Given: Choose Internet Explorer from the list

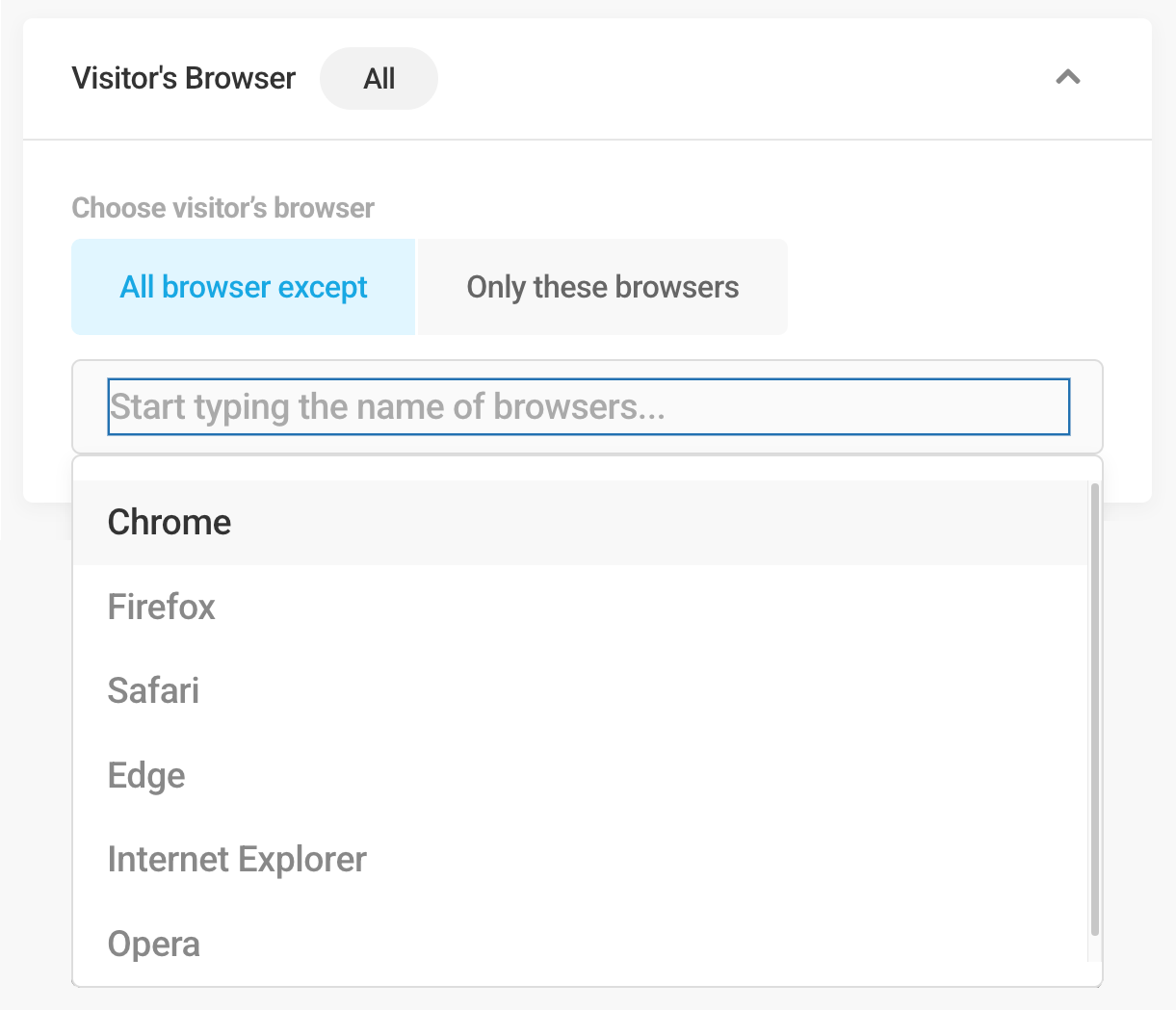Looking at the screenshot, I should (x=581, y=860).
